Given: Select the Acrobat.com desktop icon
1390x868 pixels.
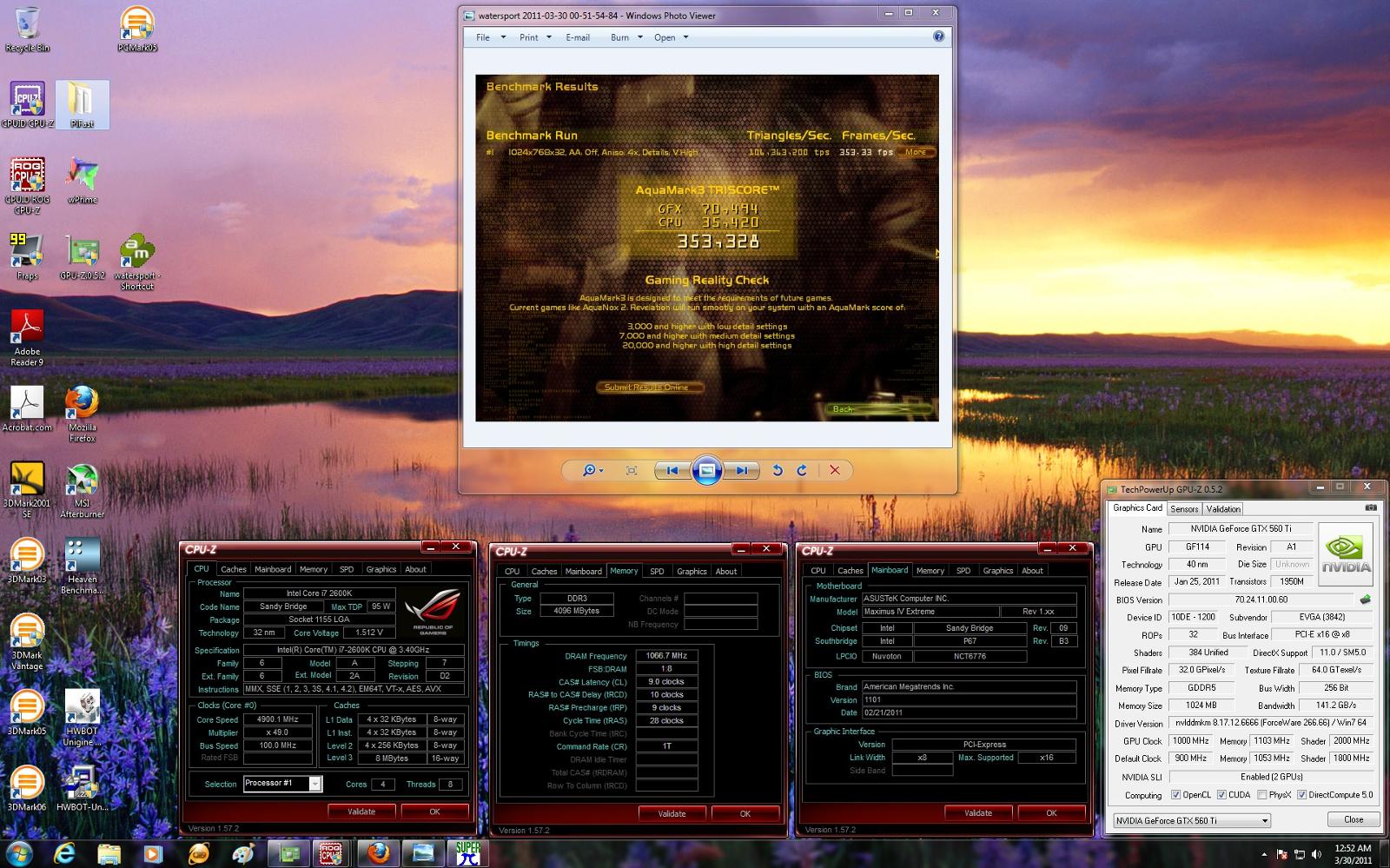Looking at the screenshot, I should tap(27, 408).
